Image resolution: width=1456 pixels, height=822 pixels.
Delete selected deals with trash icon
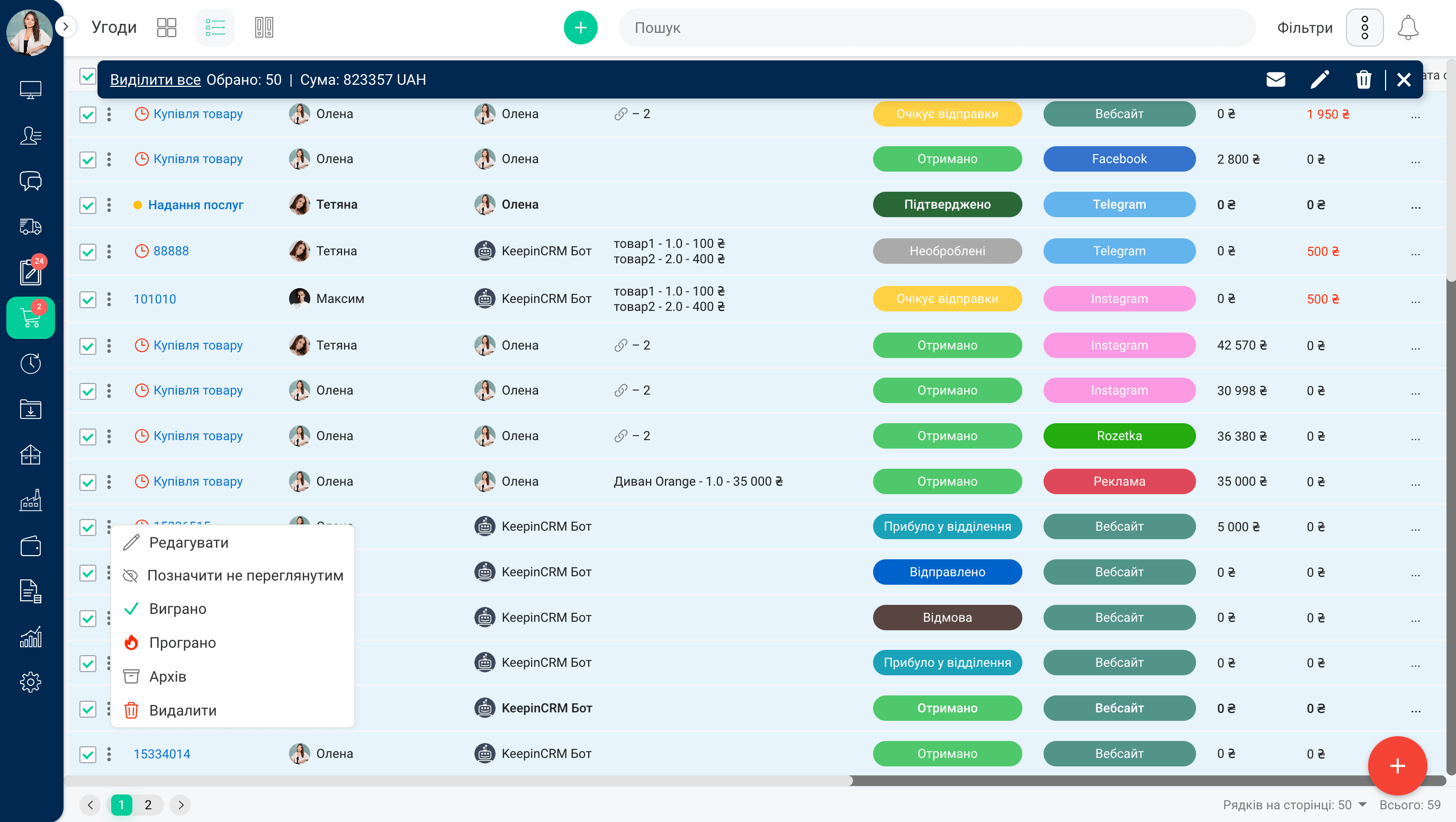[x=1363, y=80]
